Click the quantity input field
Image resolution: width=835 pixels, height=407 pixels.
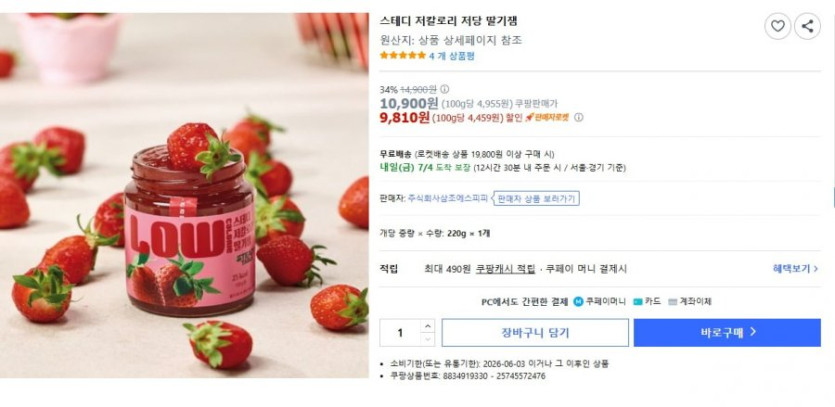[x=400, y=333]
